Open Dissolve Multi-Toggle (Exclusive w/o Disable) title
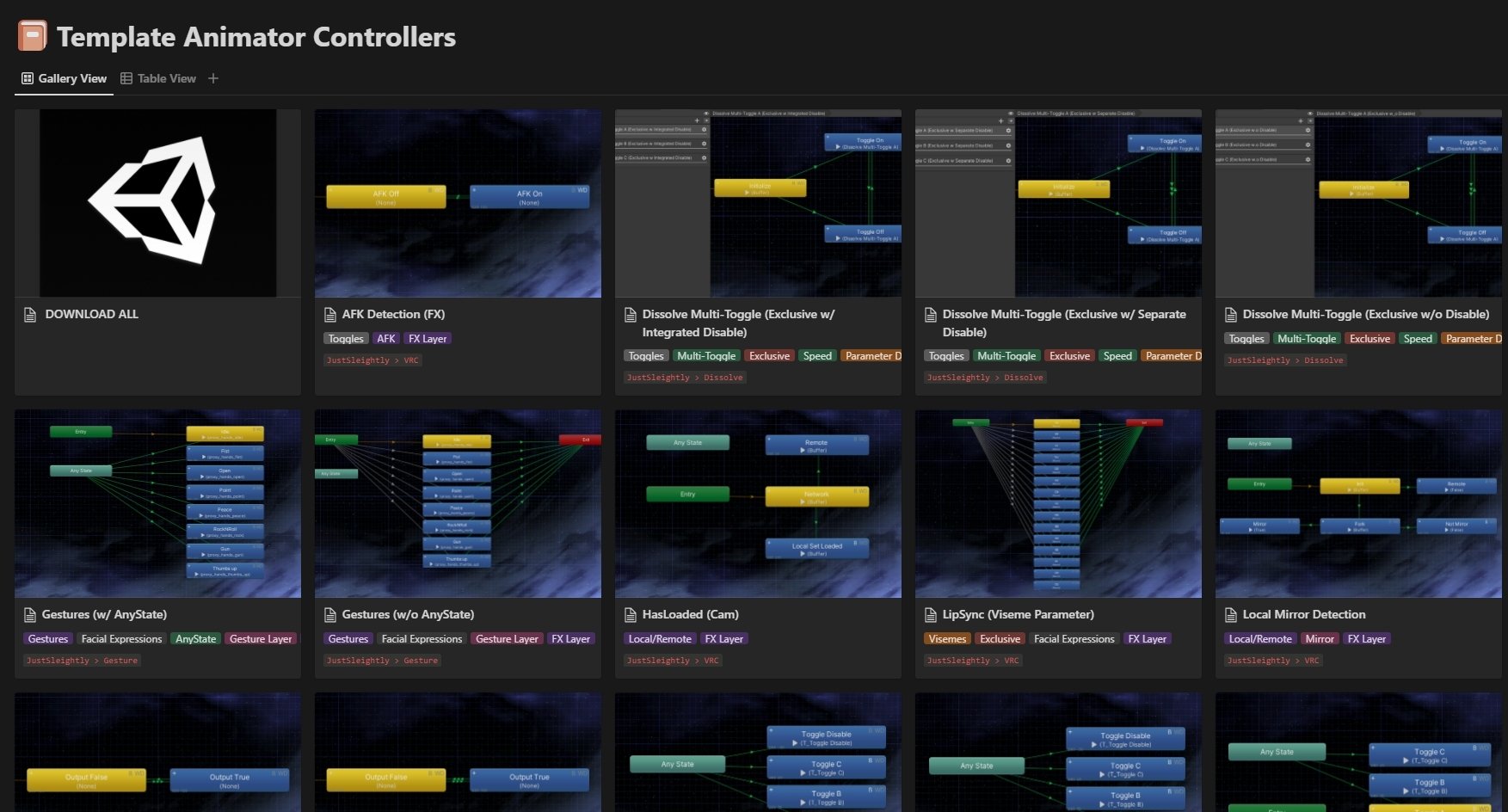This screenshot has width=1508, height=812. [x=1366, y=314]
